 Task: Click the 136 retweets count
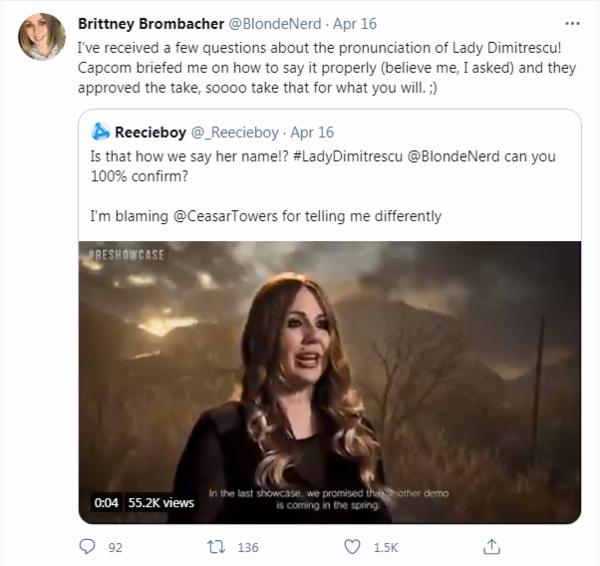click(x=246, y=548)
